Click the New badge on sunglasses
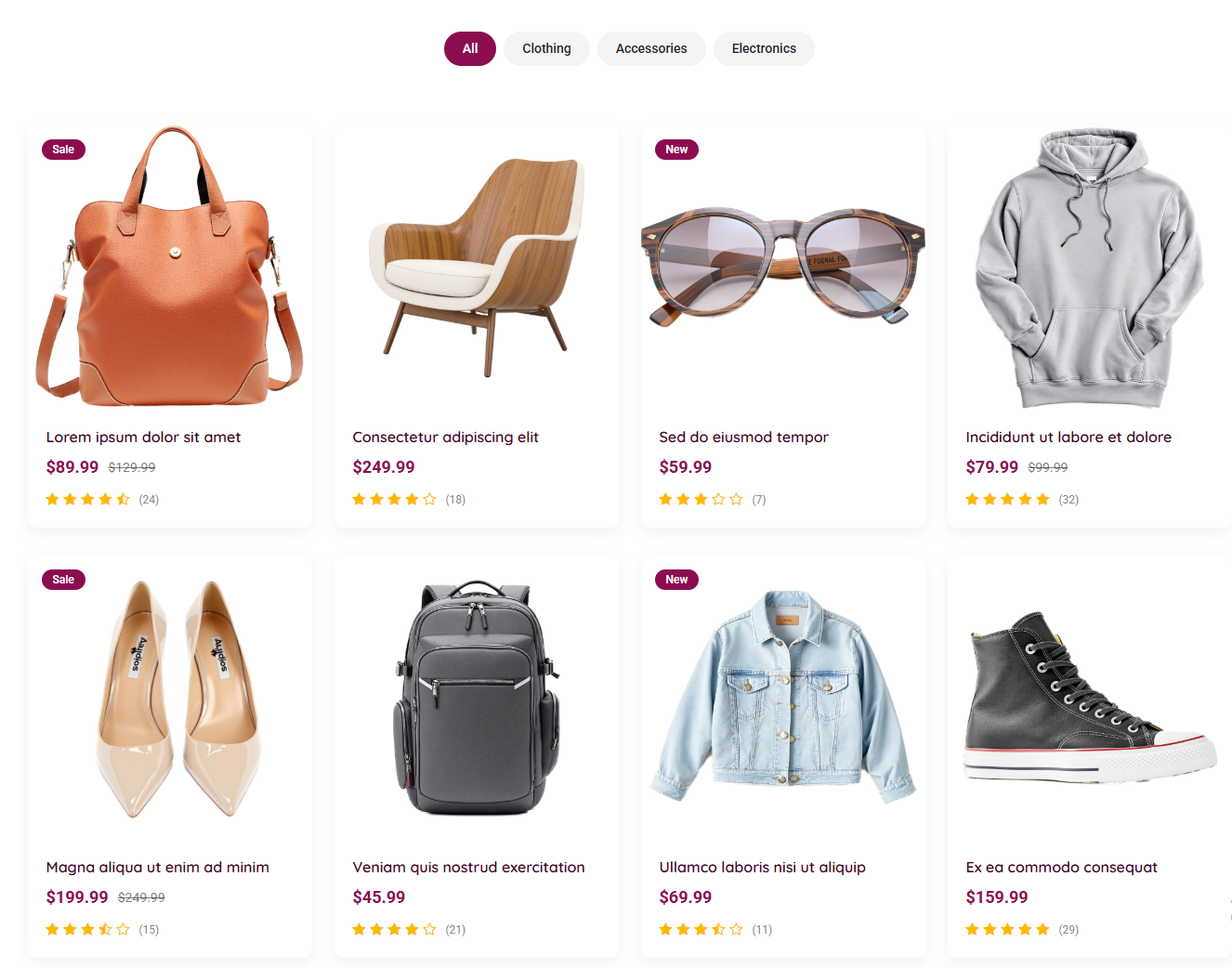The width and height of the screenshot is (1232, 968). coord(676,150)
